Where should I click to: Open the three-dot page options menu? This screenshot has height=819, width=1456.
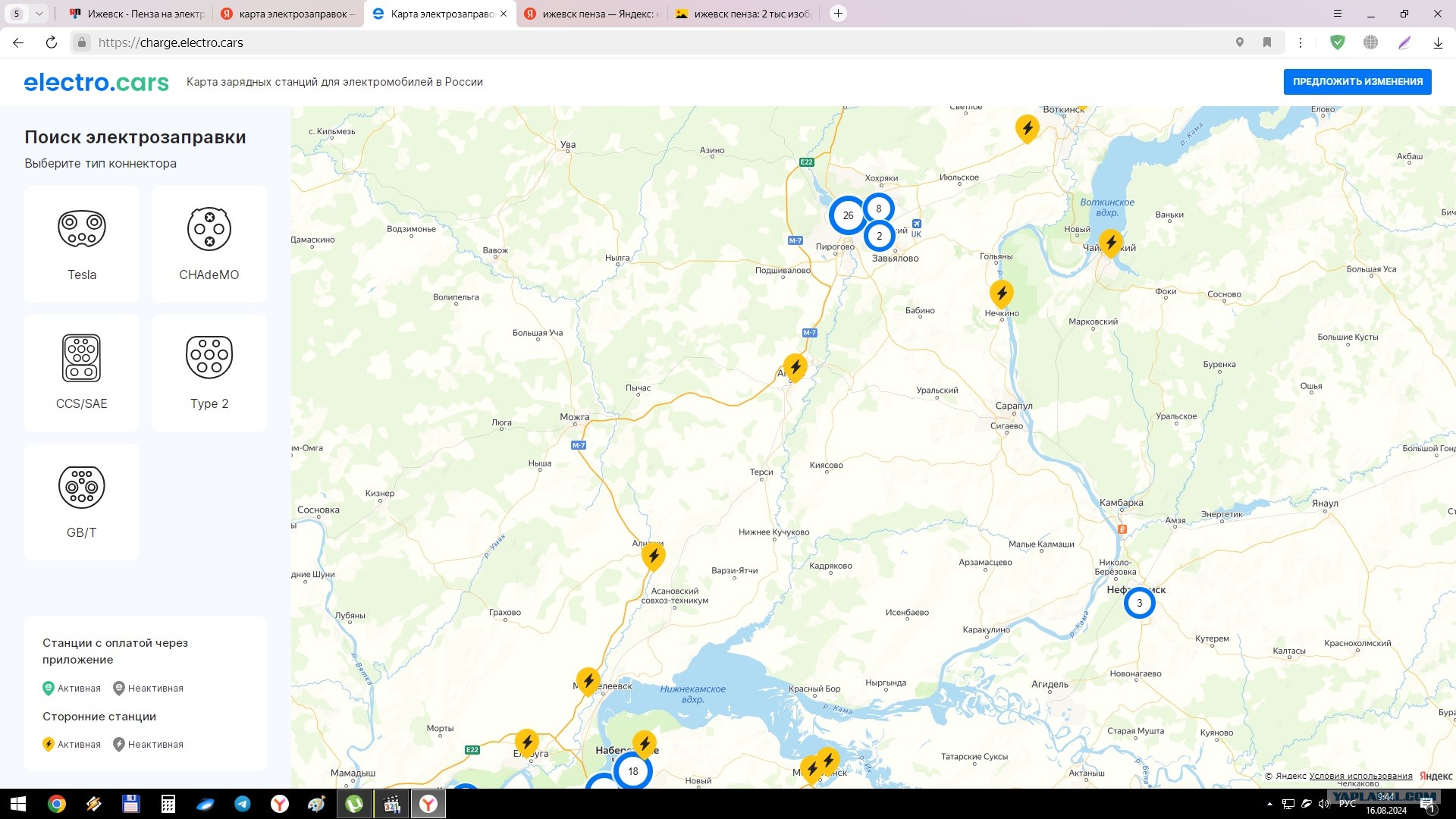[x=1301, y=42]
